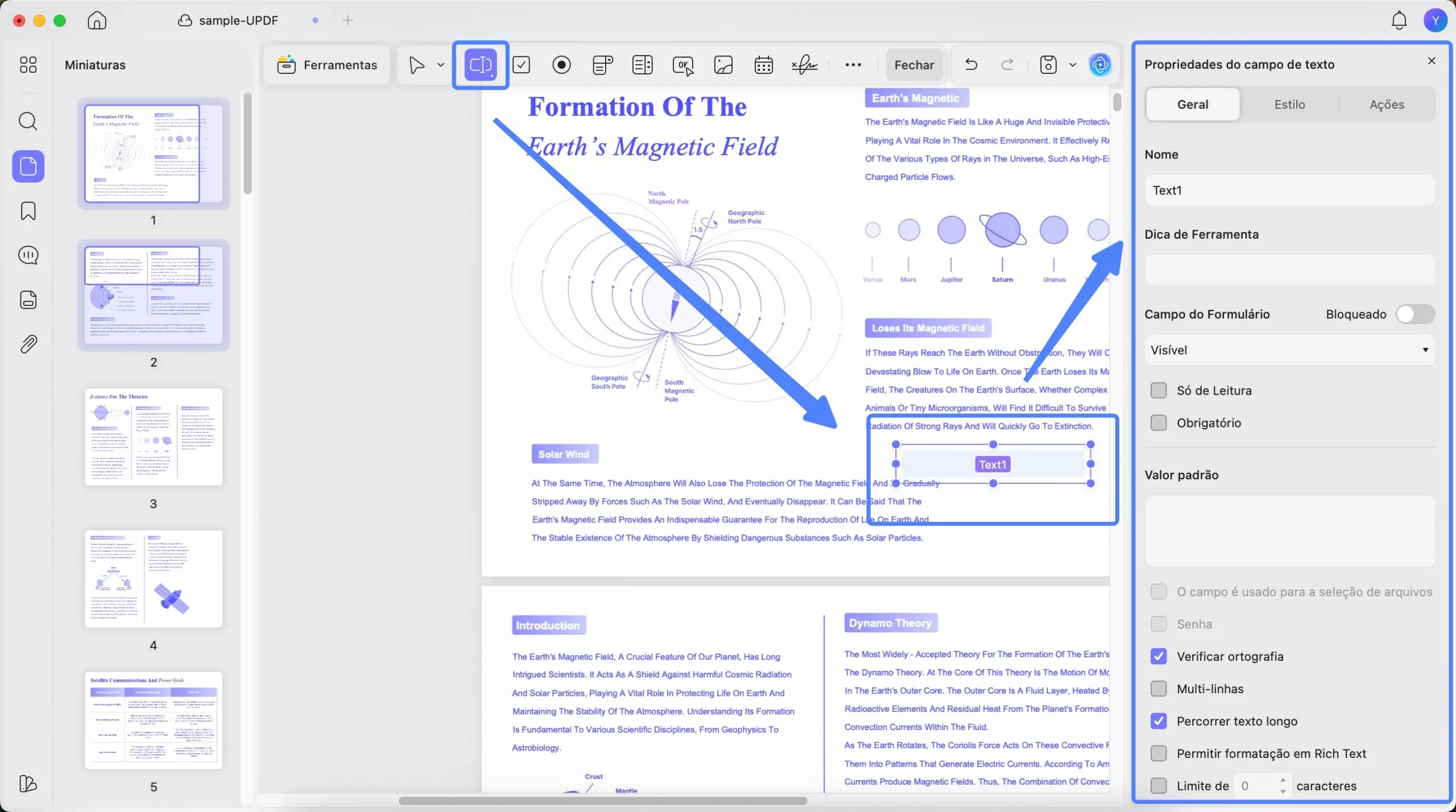Click the Nome input field
The width and height of the screenshot is (1456, 812).
1289,190
